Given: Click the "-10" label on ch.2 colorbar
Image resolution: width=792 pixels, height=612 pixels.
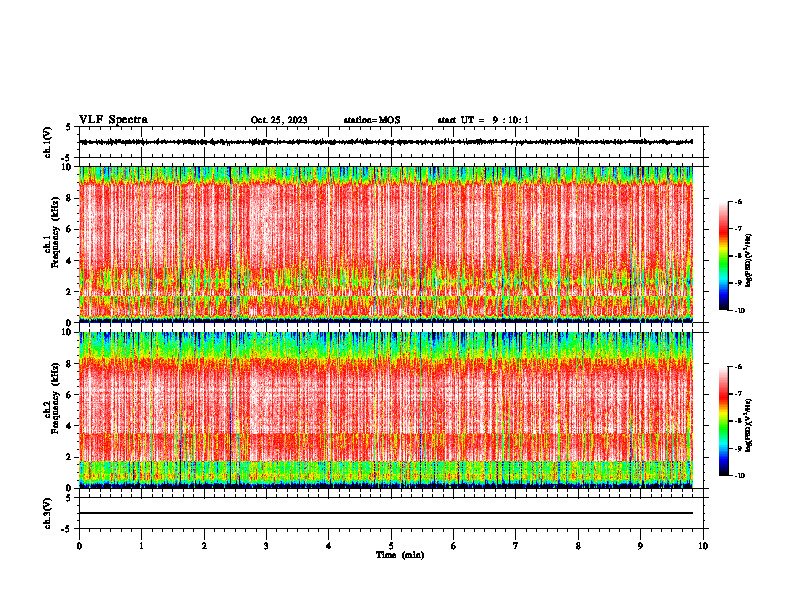Looking at the screenshot, I should click(x=738, y=476).
